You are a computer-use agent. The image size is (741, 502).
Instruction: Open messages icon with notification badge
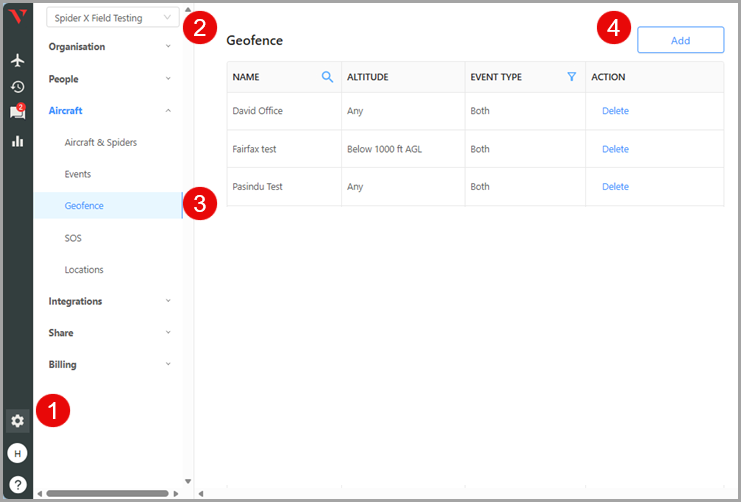pyautogui.click(x=17, y=113)
